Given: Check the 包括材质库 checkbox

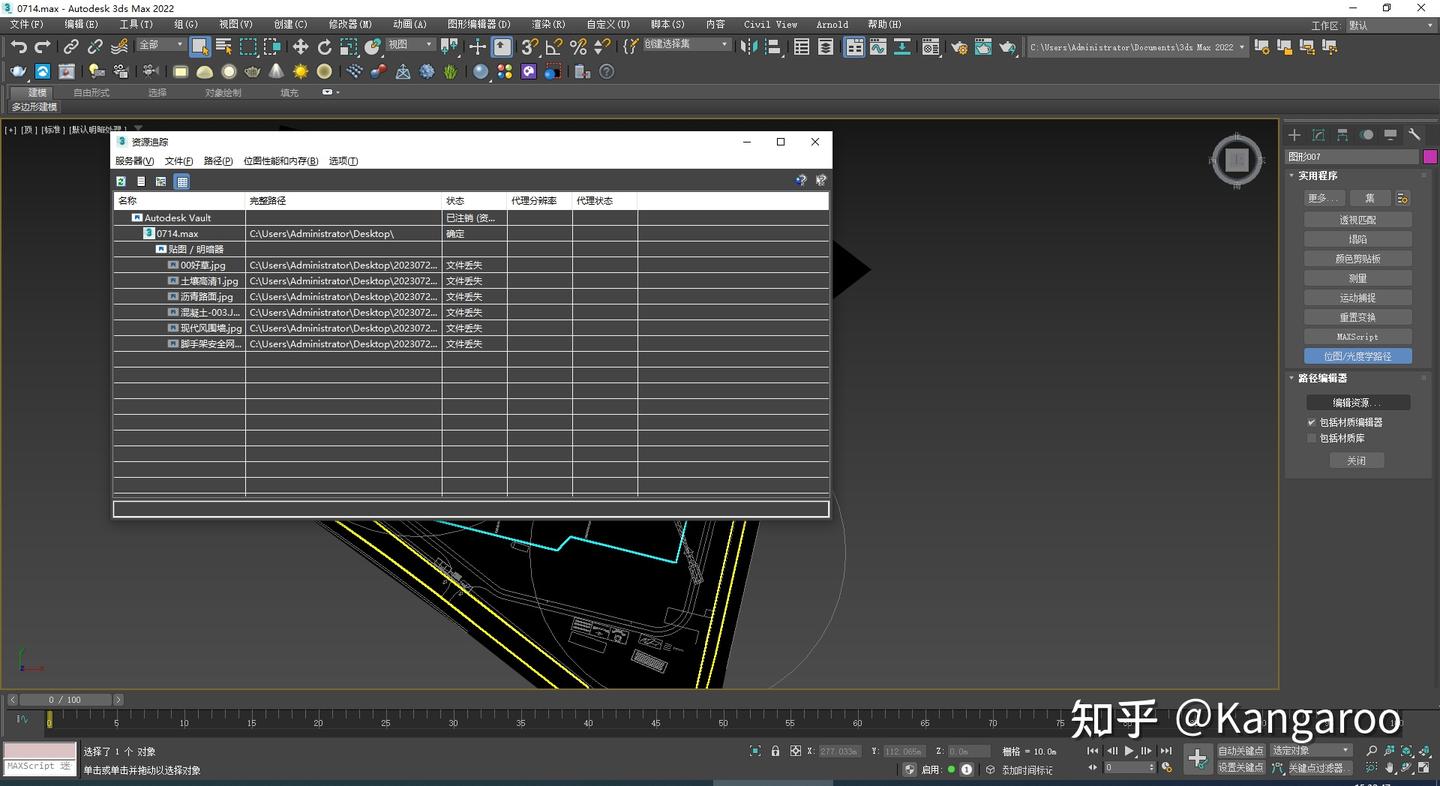Looking at the screenshot, I should click(x=1312, y=438).
